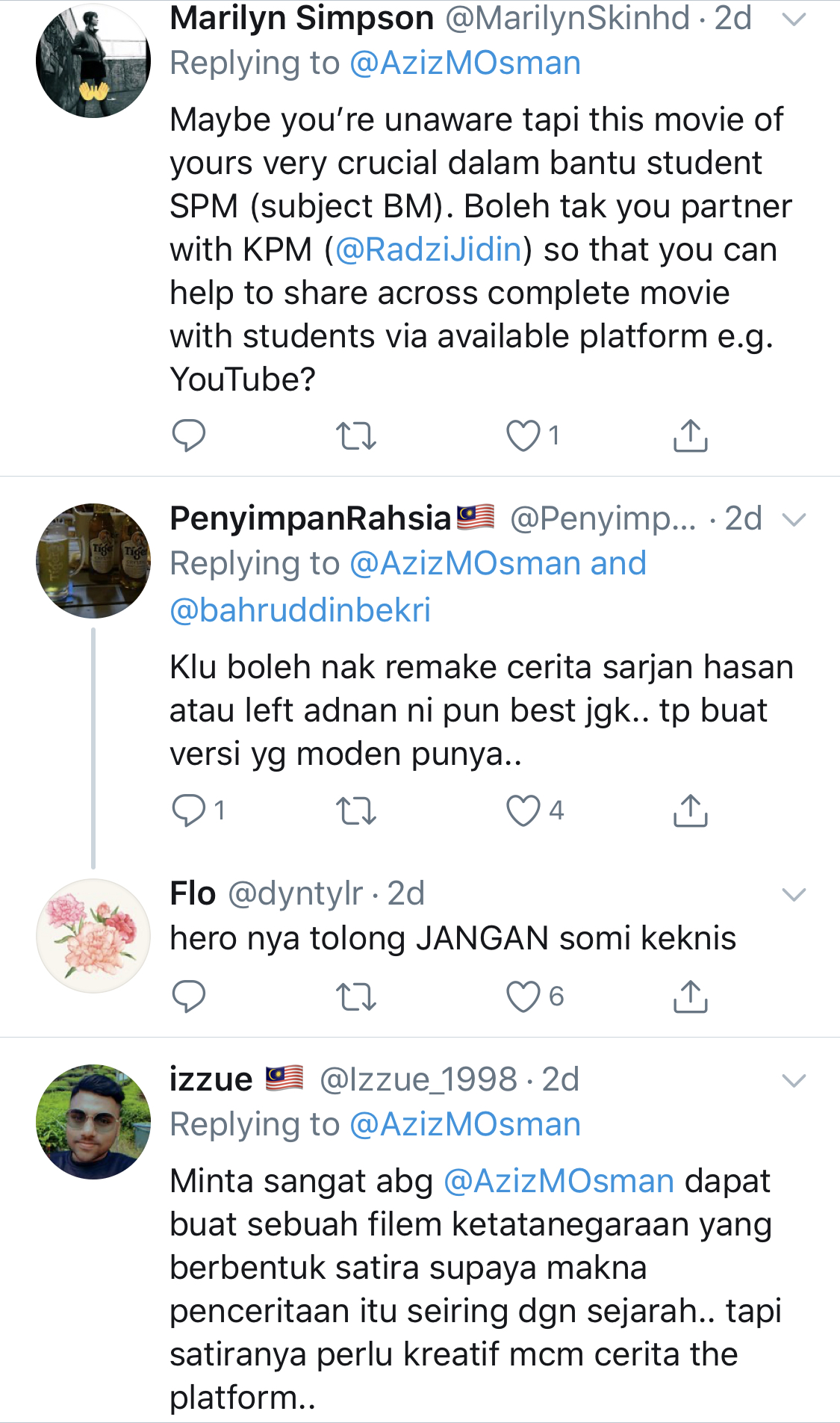Expand PenyimpanRahsia tweet options menu
The width and height of the screenshot is (840, 1423).
(793, 519)
